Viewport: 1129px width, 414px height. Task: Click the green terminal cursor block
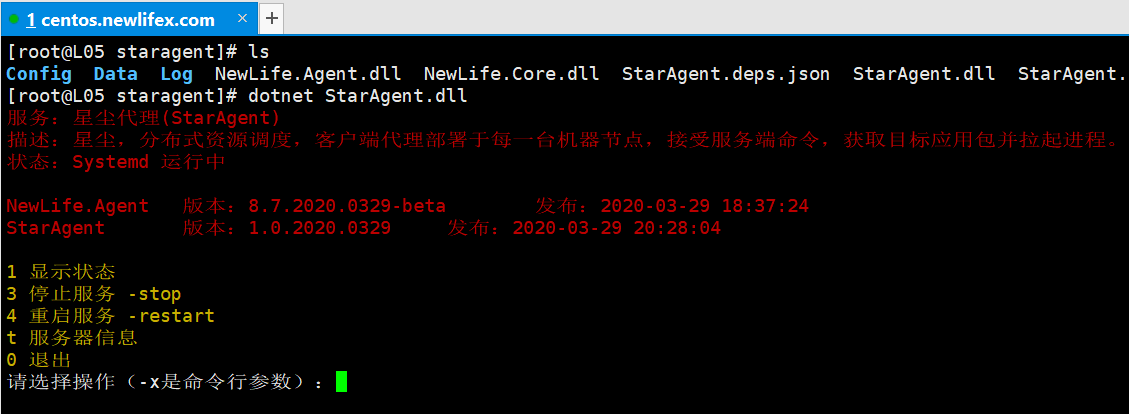click(341, 381)
